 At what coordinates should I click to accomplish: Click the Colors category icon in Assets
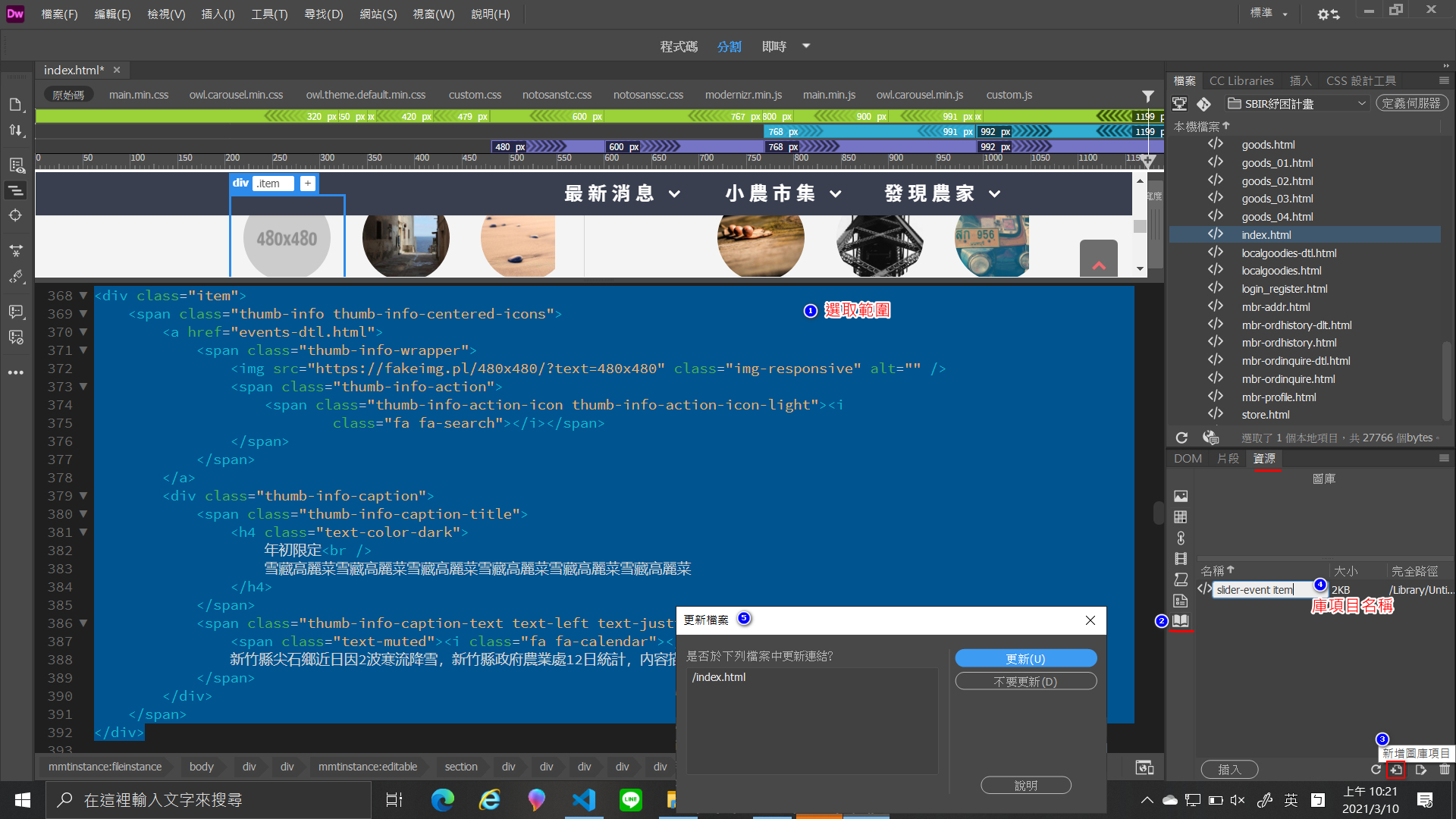pos(1181,517)
